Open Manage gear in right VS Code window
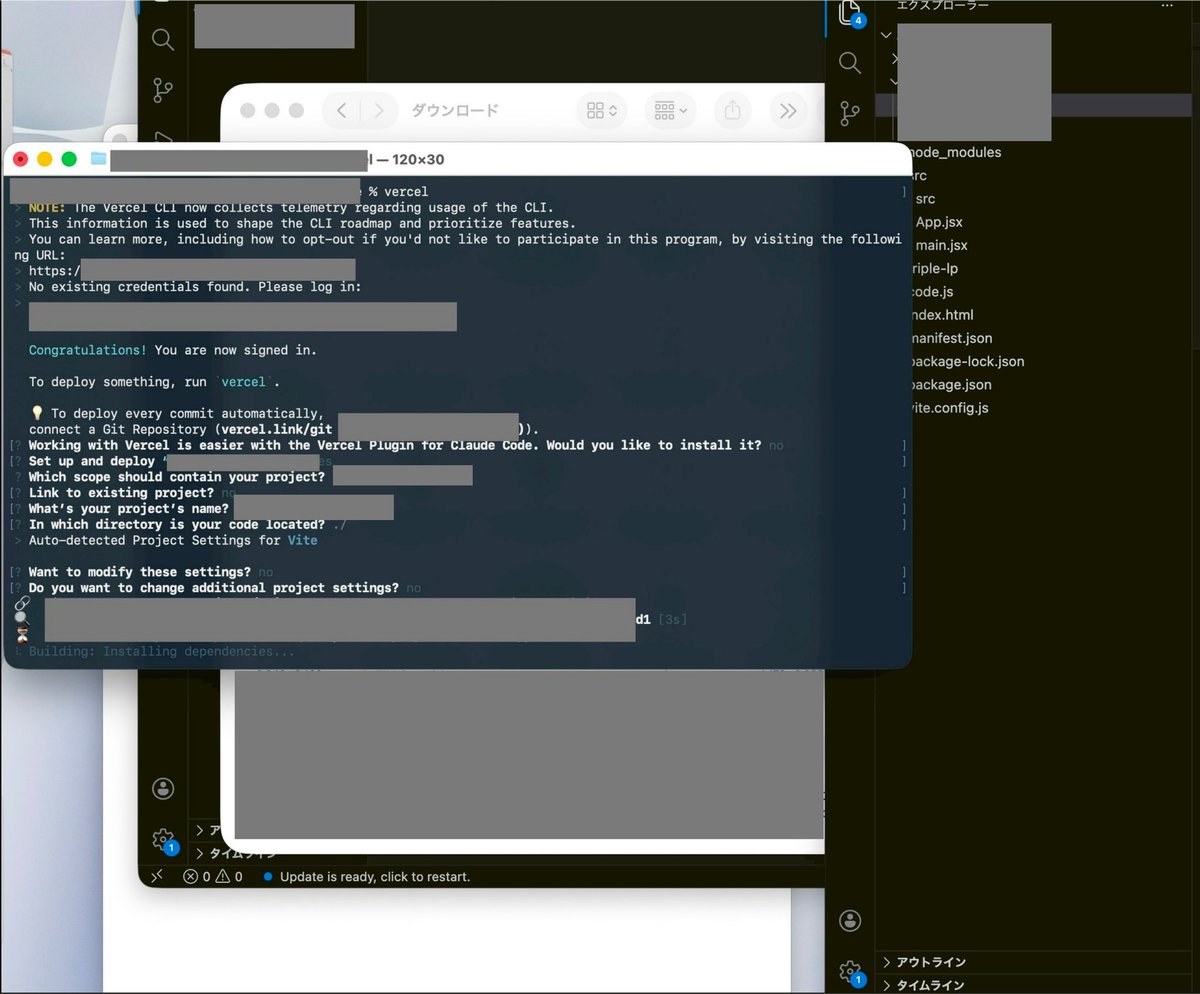Image resolution: width=1200 pixels, height=994 pixels. point(850,971)
